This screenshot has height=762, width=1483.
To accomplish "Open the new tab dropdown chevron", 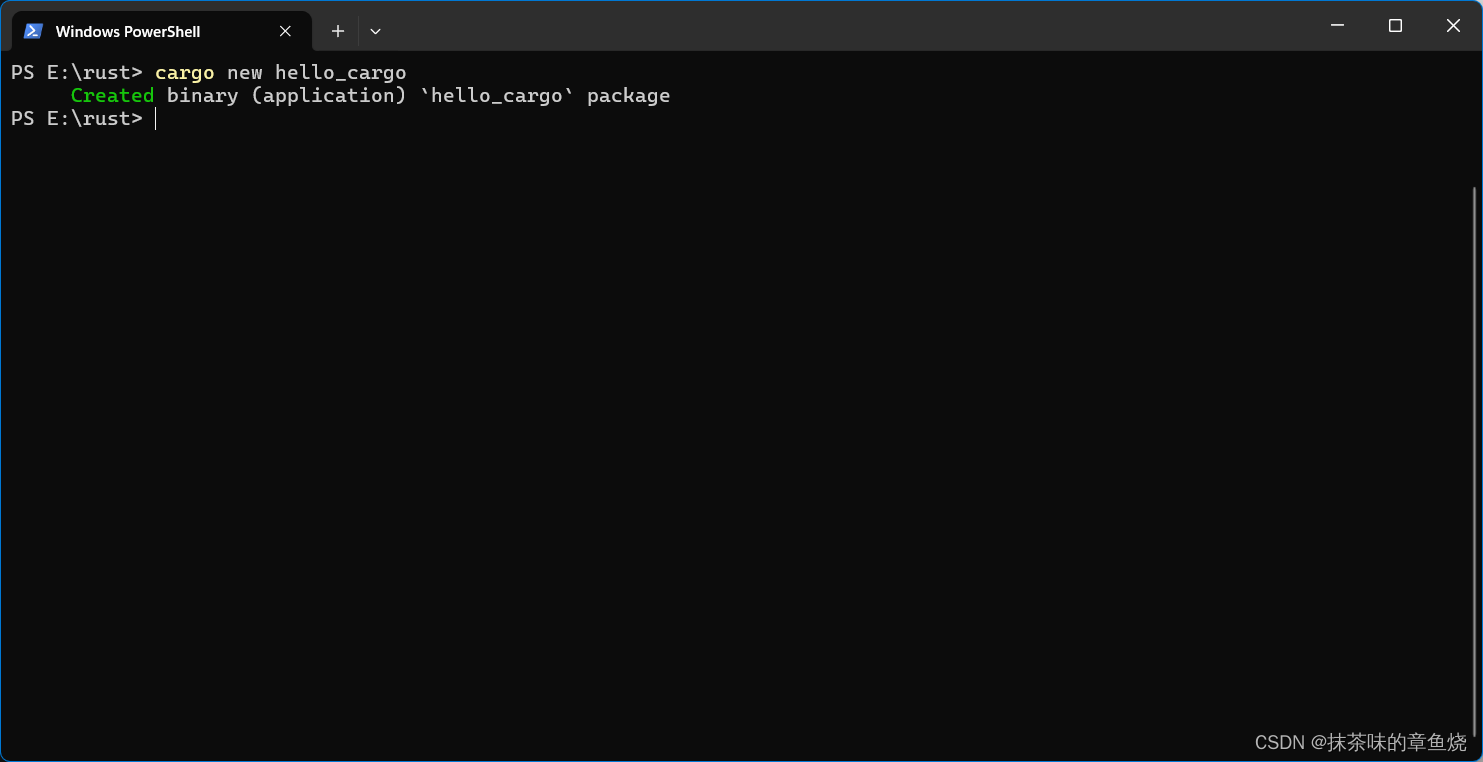I will (375, 31).
